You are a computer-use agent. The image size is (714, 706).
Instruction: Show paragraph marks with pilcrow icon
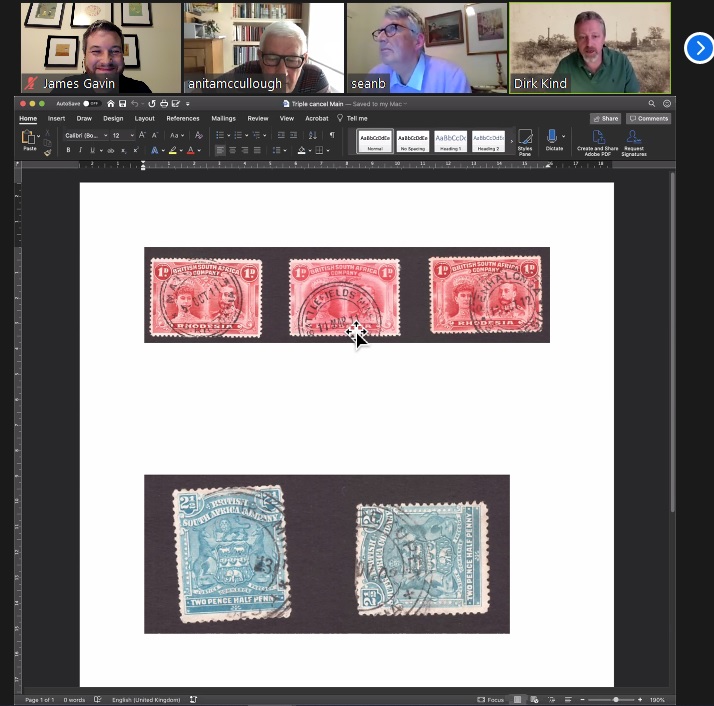[x=332, y=135]
